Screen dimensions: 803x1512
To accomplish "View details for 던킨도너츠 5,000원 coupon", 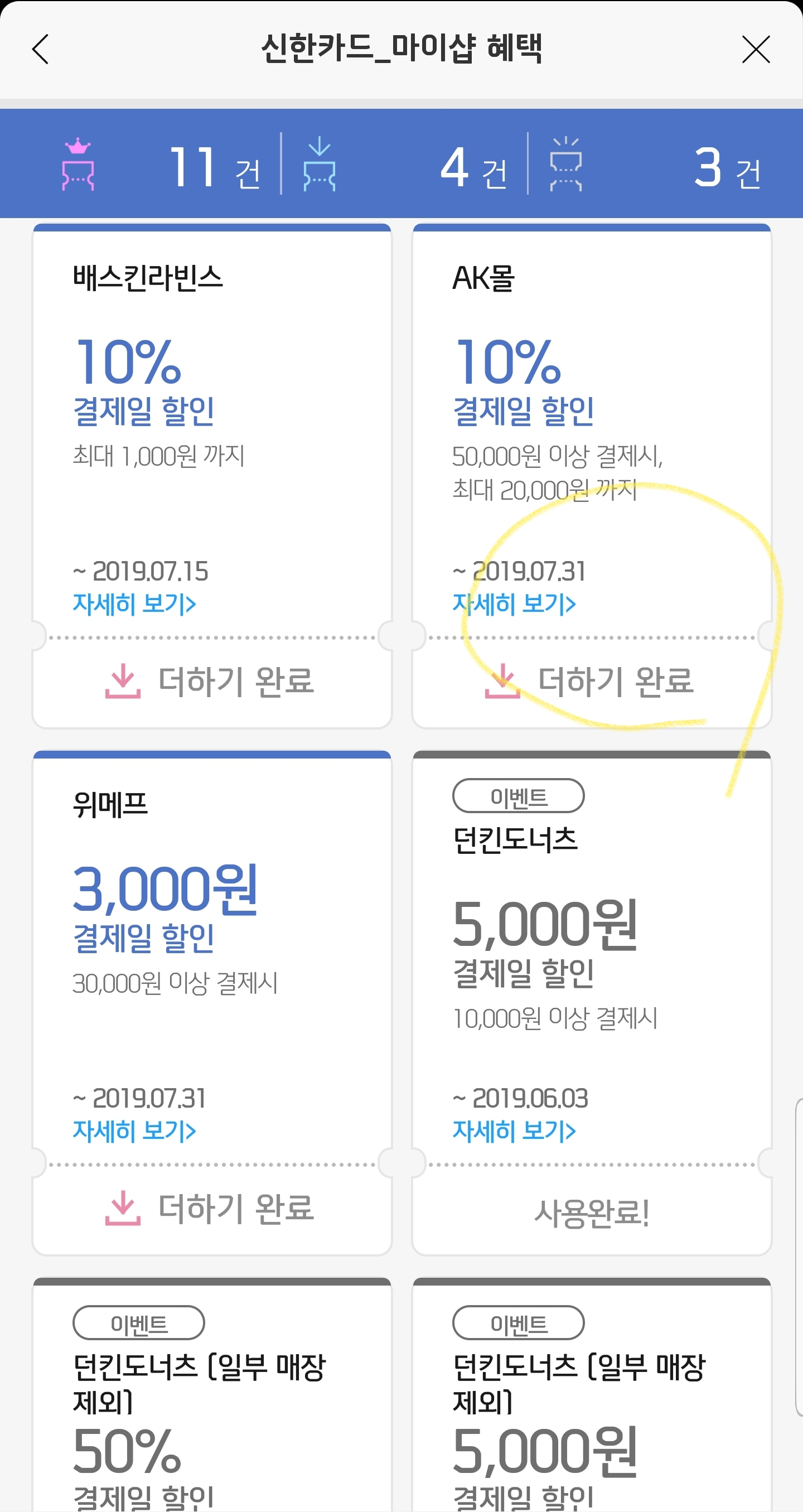I will (514, 1131).
